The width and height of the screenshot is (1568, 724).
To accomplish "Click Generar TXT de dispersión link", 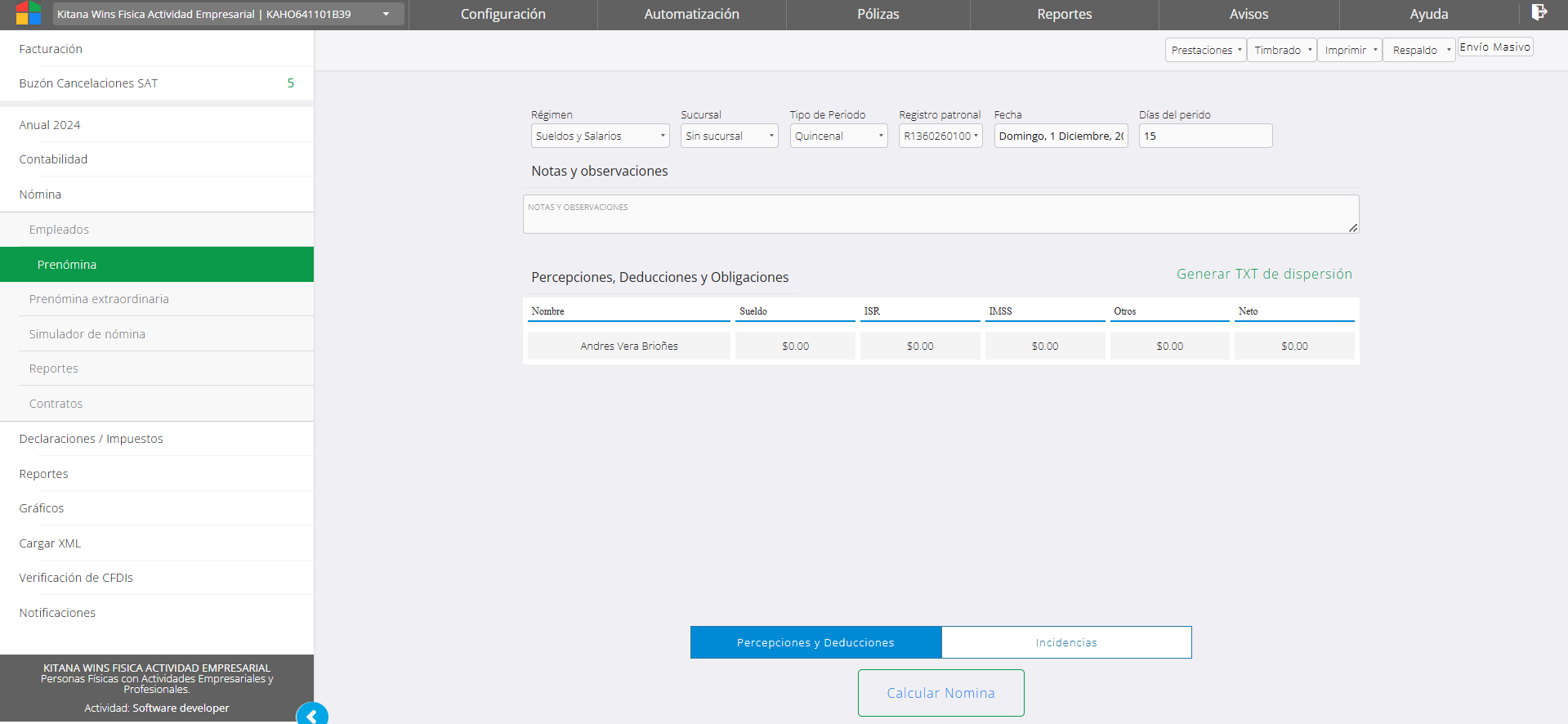I will 1264,274.
